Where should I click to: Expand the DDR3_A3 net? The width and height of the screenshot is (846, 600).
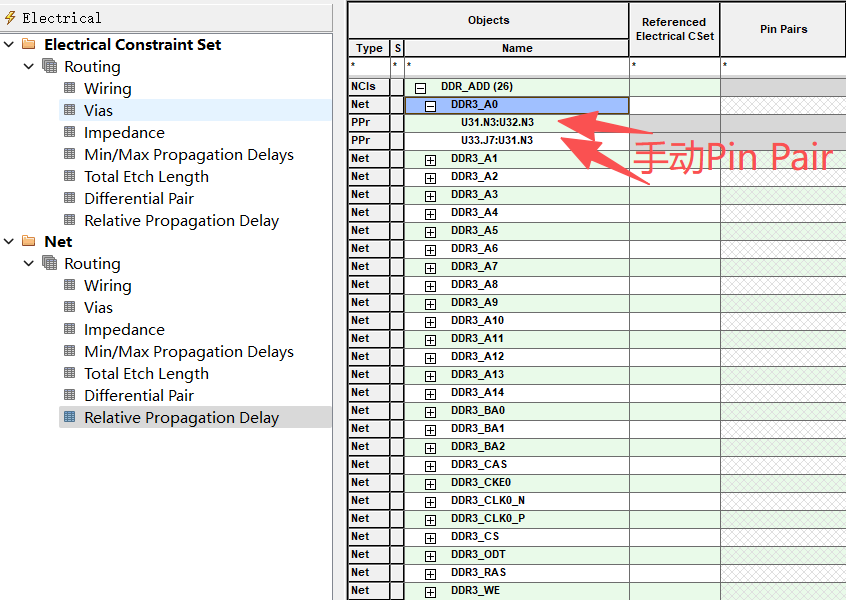pyautogui.click(x=430, y=196)
